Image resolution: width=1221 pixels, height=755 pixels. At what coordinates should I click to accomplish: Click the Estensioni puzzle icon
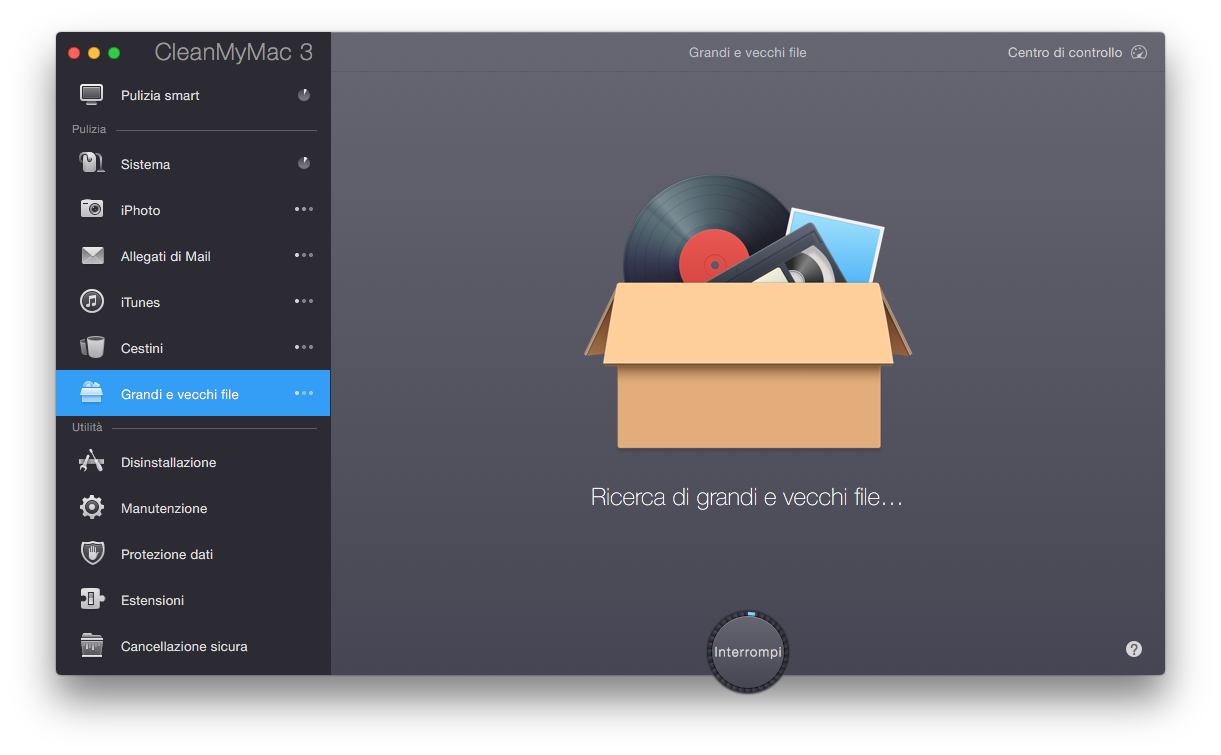click(92, 599)
